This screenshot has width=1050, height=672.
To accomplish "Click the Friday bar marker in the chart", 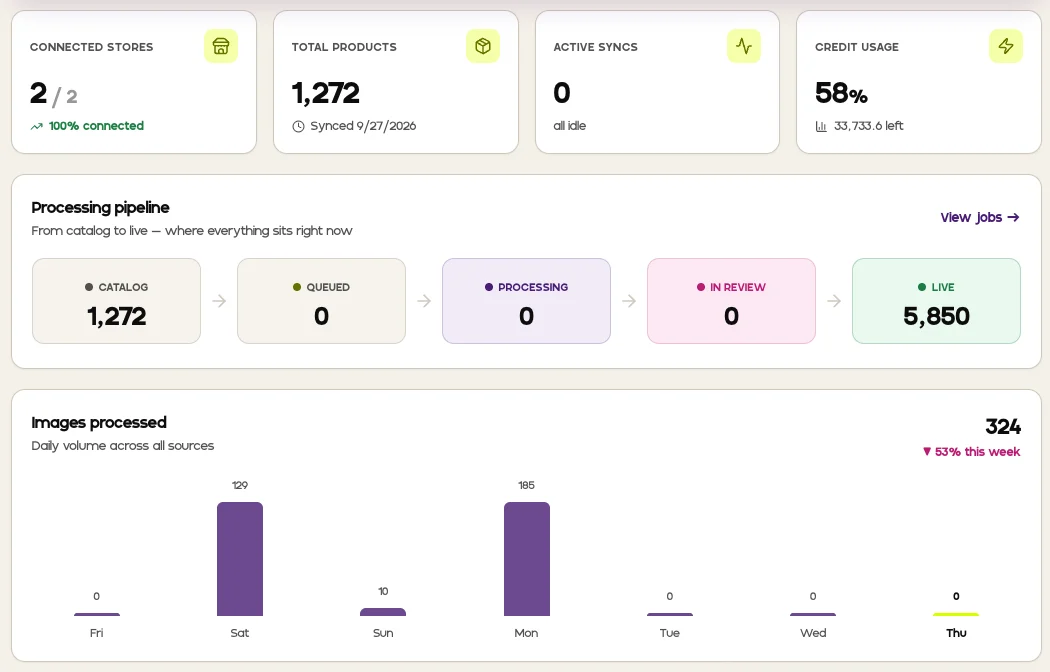I will [x=97, y=614].
